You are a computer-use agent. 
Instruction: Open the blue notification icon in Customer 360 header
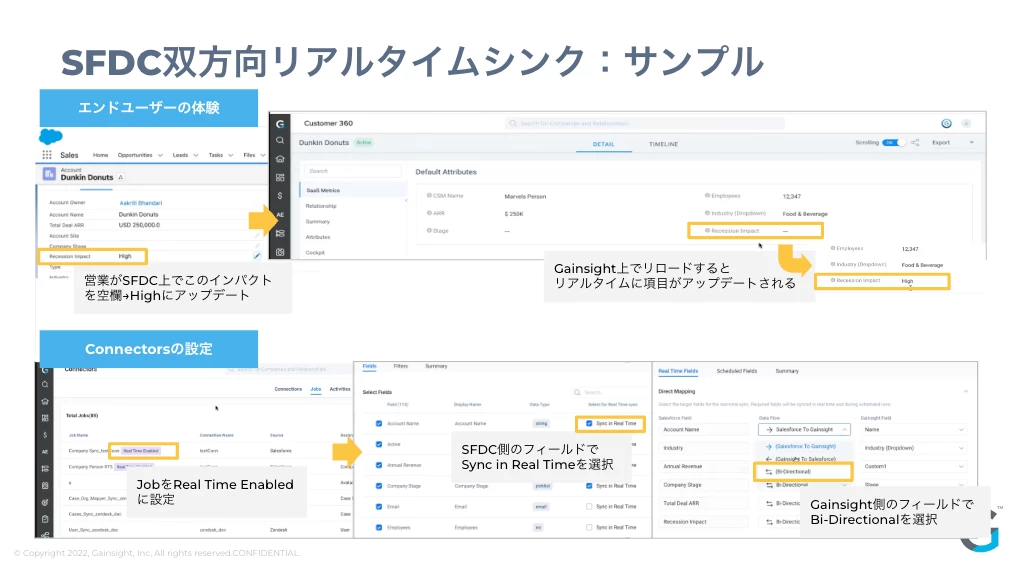tap(946, 123)
